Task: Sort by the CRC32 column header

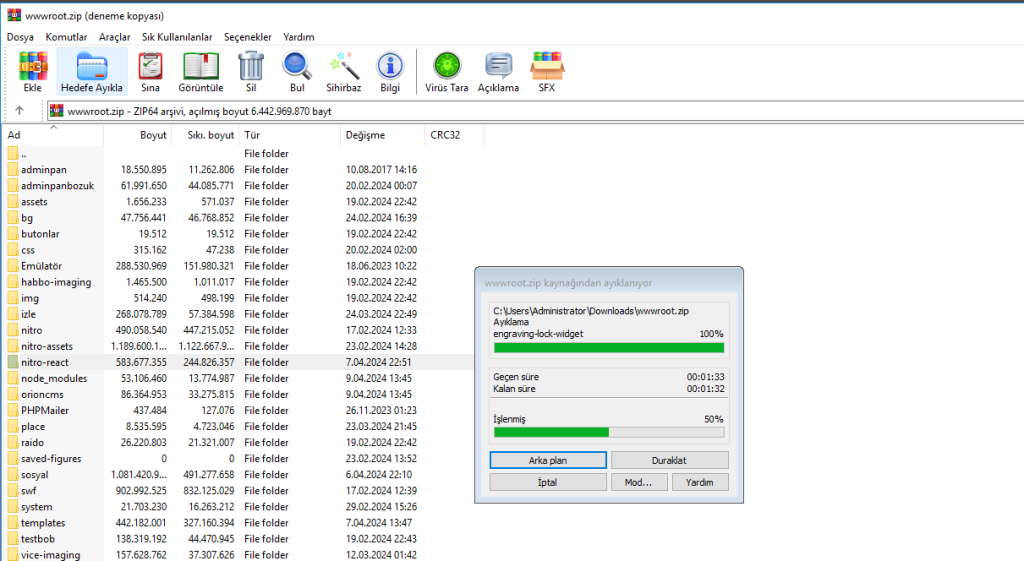Action: pyautogui.click(x=455, y=135)
